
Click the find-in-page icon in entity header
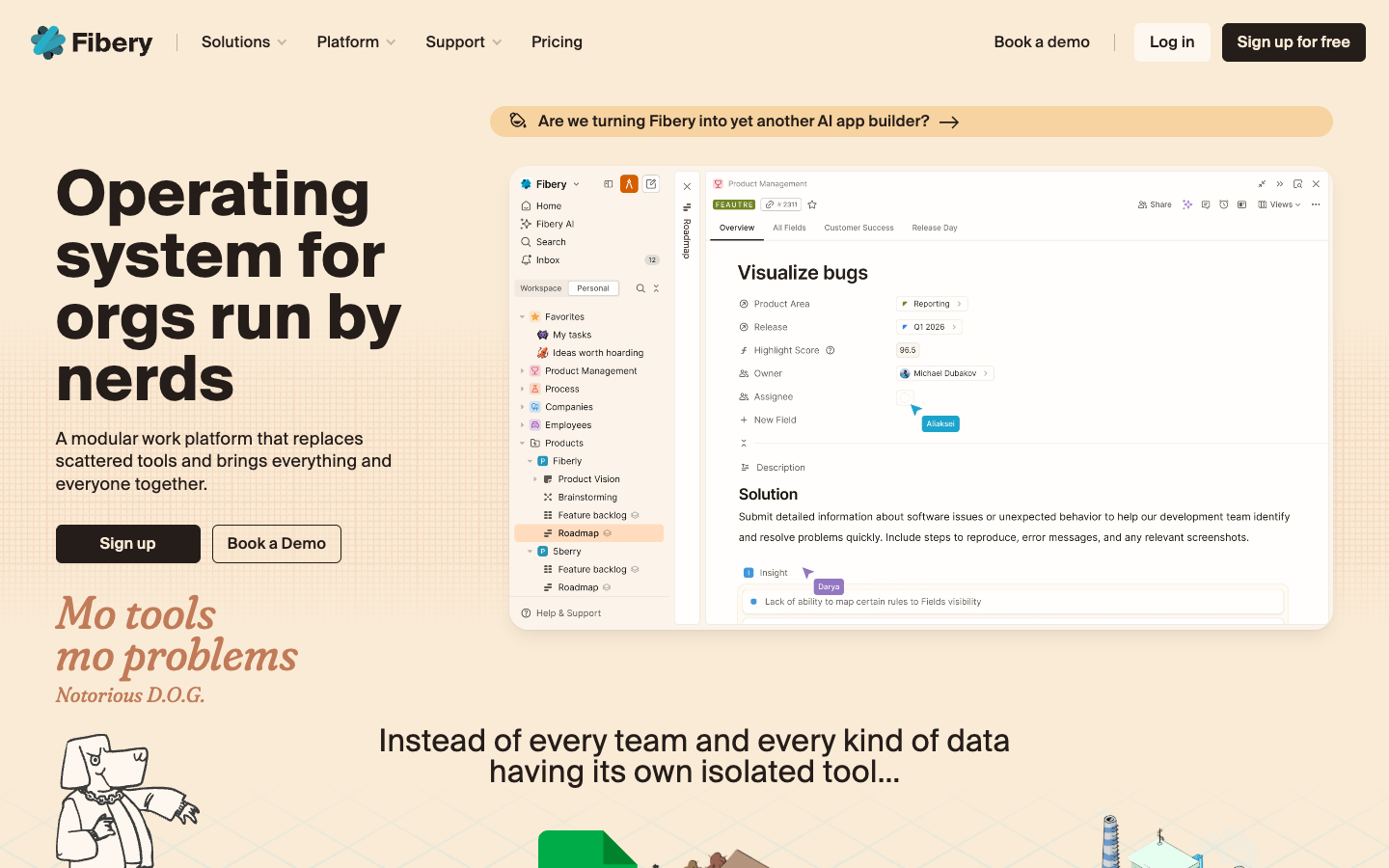tap(1298, 184)
